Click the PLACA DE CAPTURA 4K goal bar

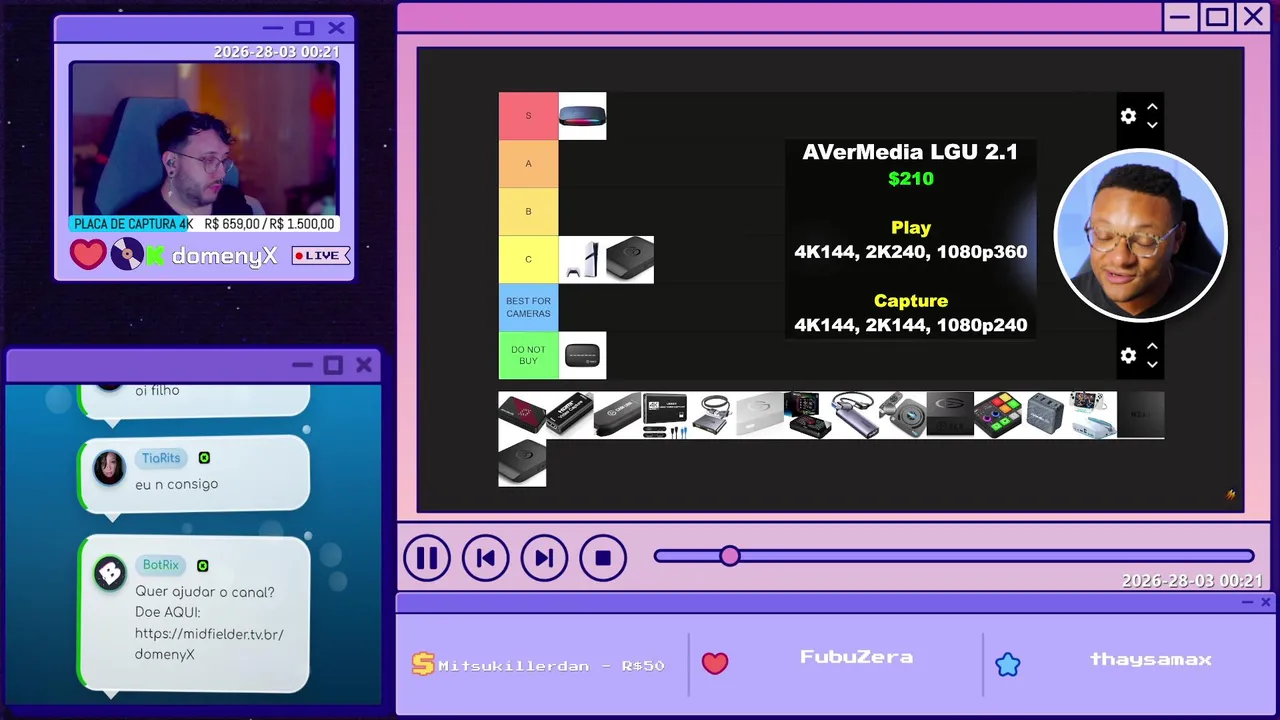pos(204,224)
